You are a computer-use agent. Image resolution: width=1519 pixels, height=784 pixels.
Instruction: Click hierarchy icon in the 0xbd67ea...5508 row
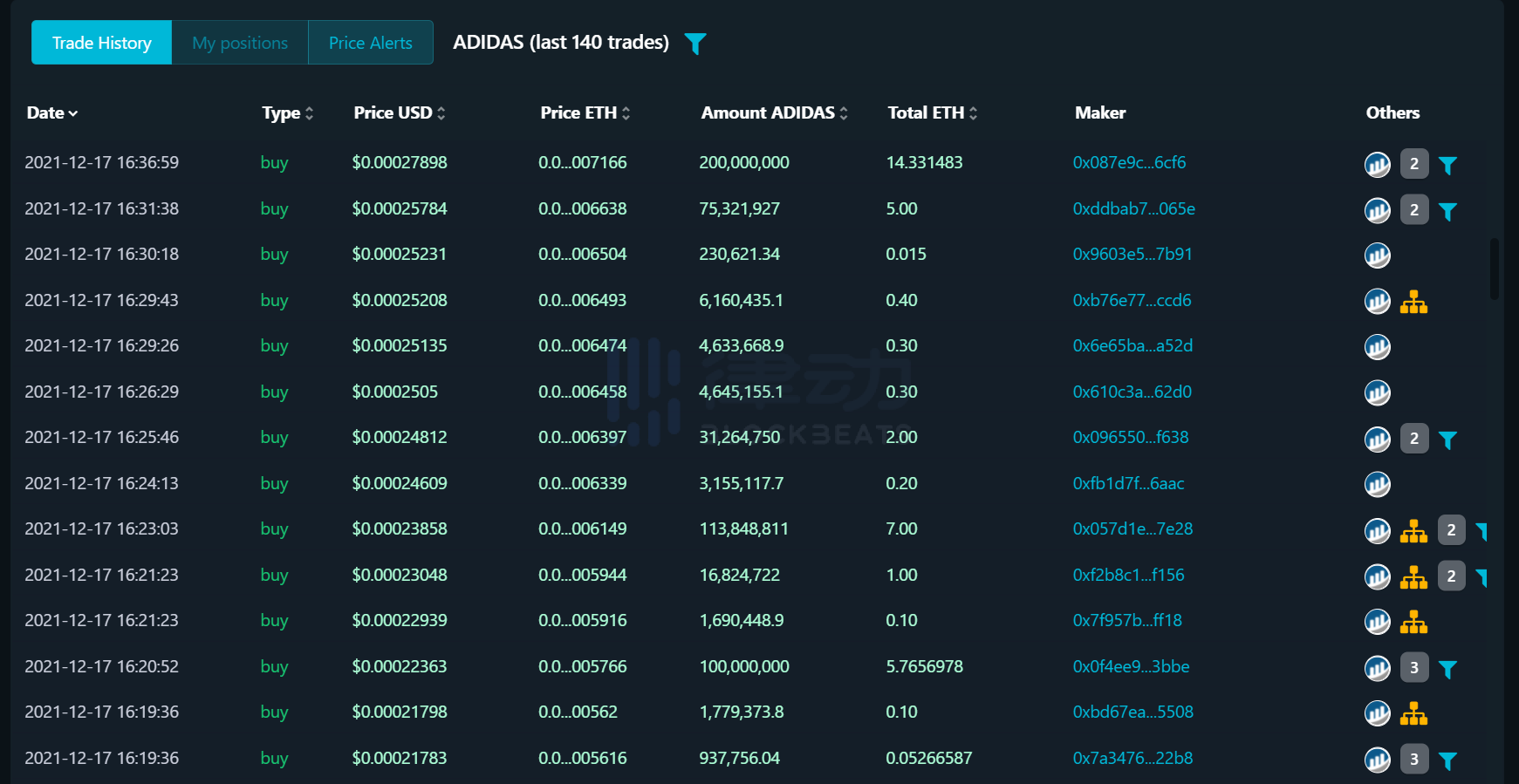point(1413,713)
